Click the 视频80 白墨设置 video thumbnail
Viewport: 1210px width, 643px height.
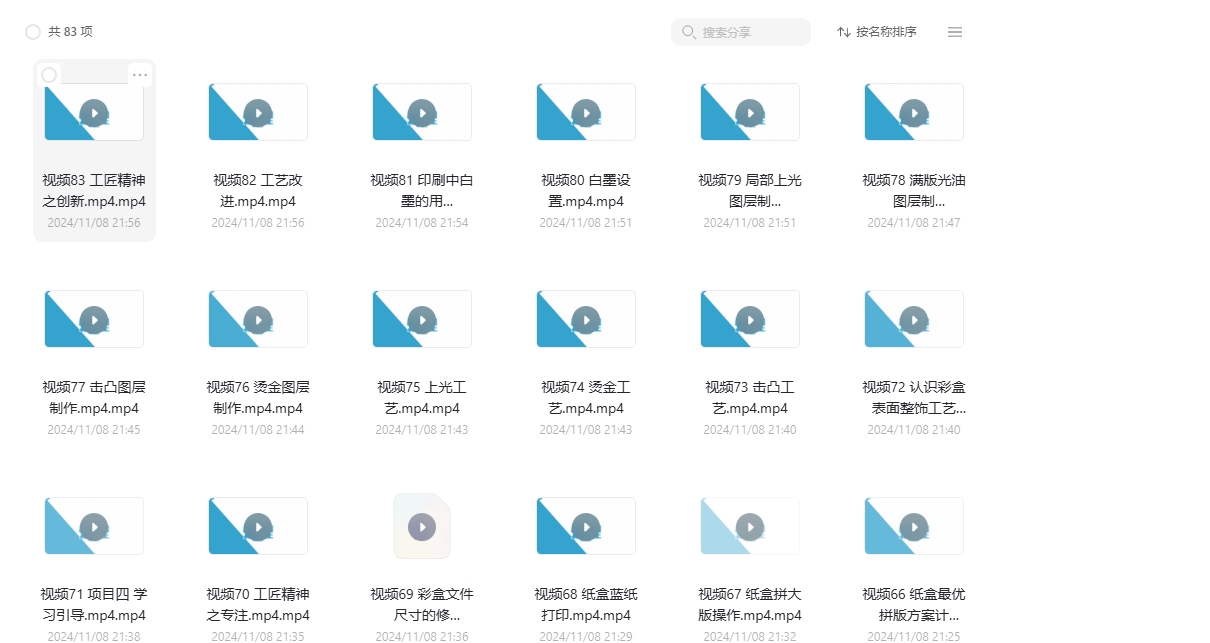pyautogui.click(x=585, y=112)
